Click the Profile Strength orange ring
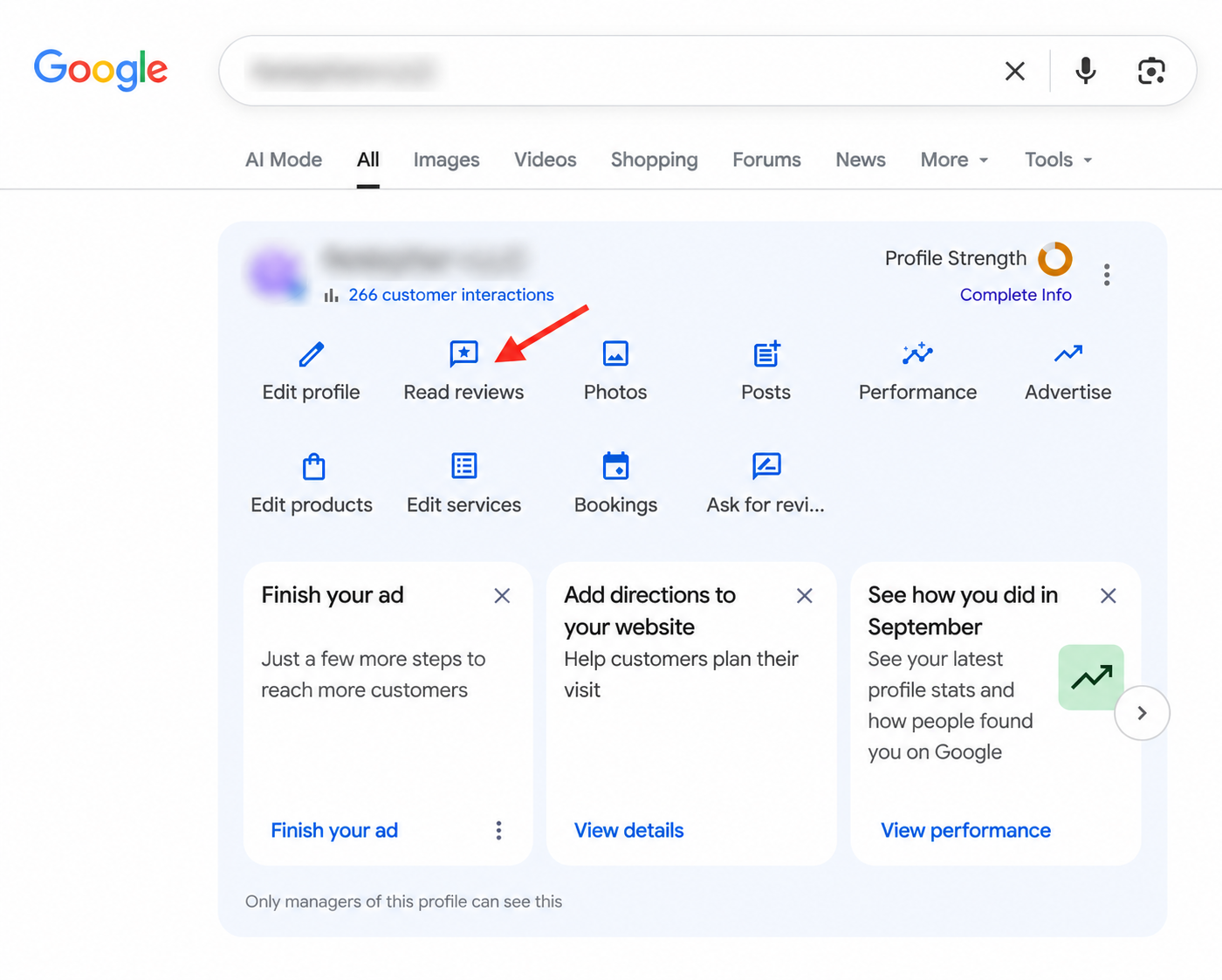This screenshot has width=1222, height=980. click(x=1054, y=258)
